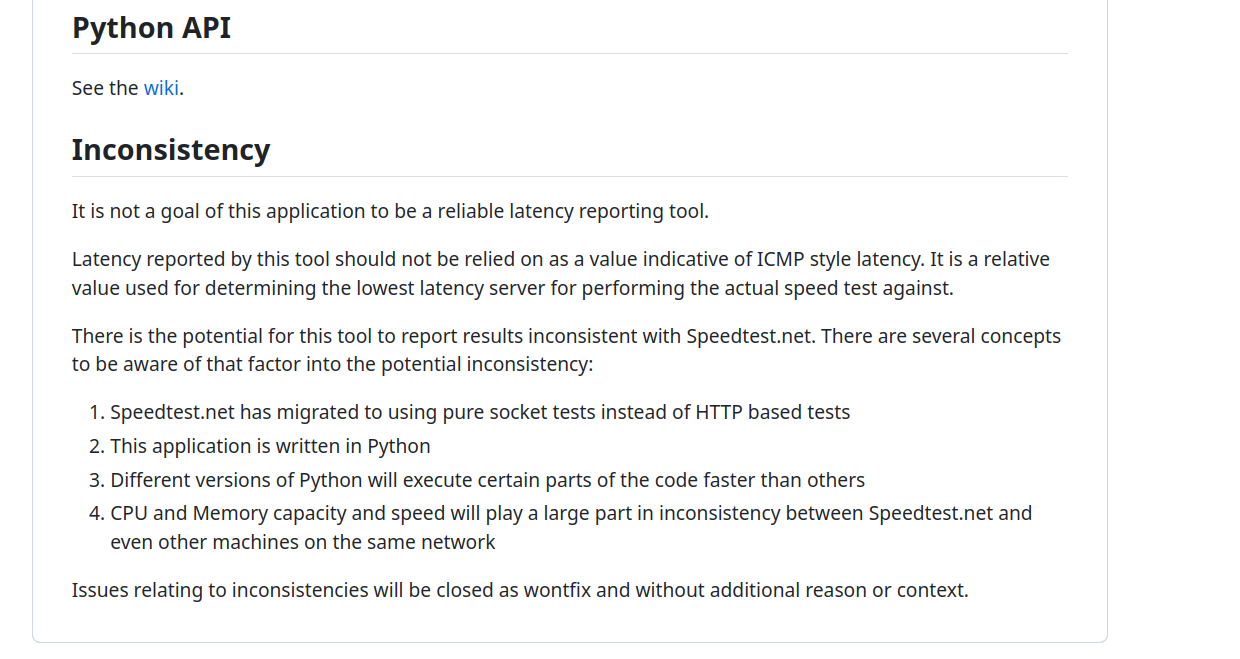Click the divider line under Python API heading
Viewport: 1240px width, 659px height.
pyautogui.click(x=570, y=53)
